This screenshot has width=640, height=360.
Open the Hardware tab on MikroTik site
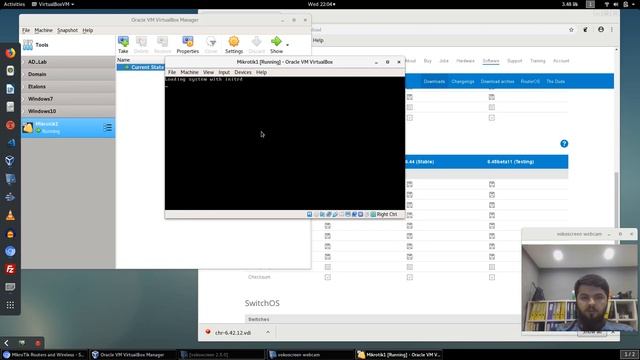[x=465, y=61]
